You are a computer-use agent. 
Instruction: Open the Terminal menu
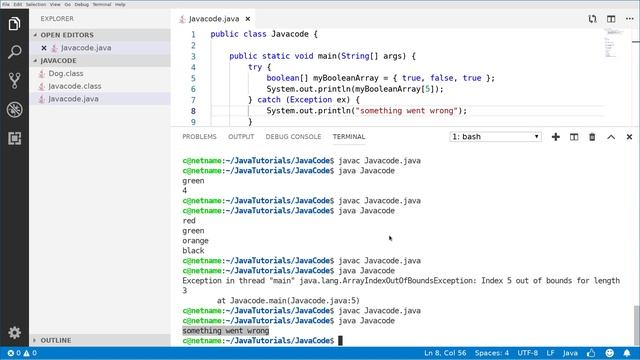[102, 4]
